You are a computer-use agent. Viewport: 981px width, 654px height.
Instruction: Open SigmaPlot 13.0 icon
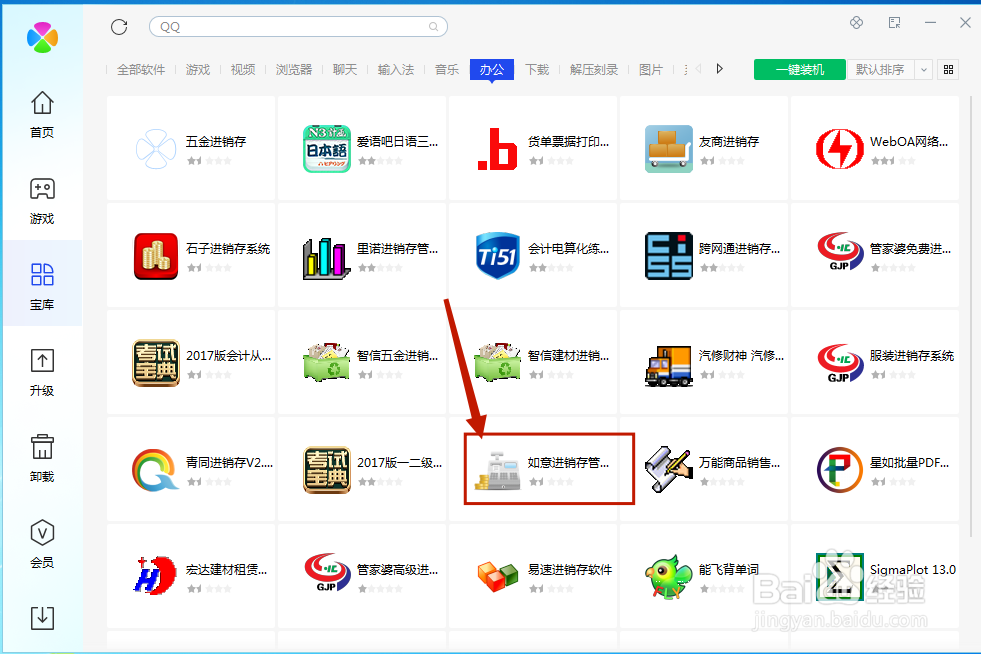(x=840, y=576)
